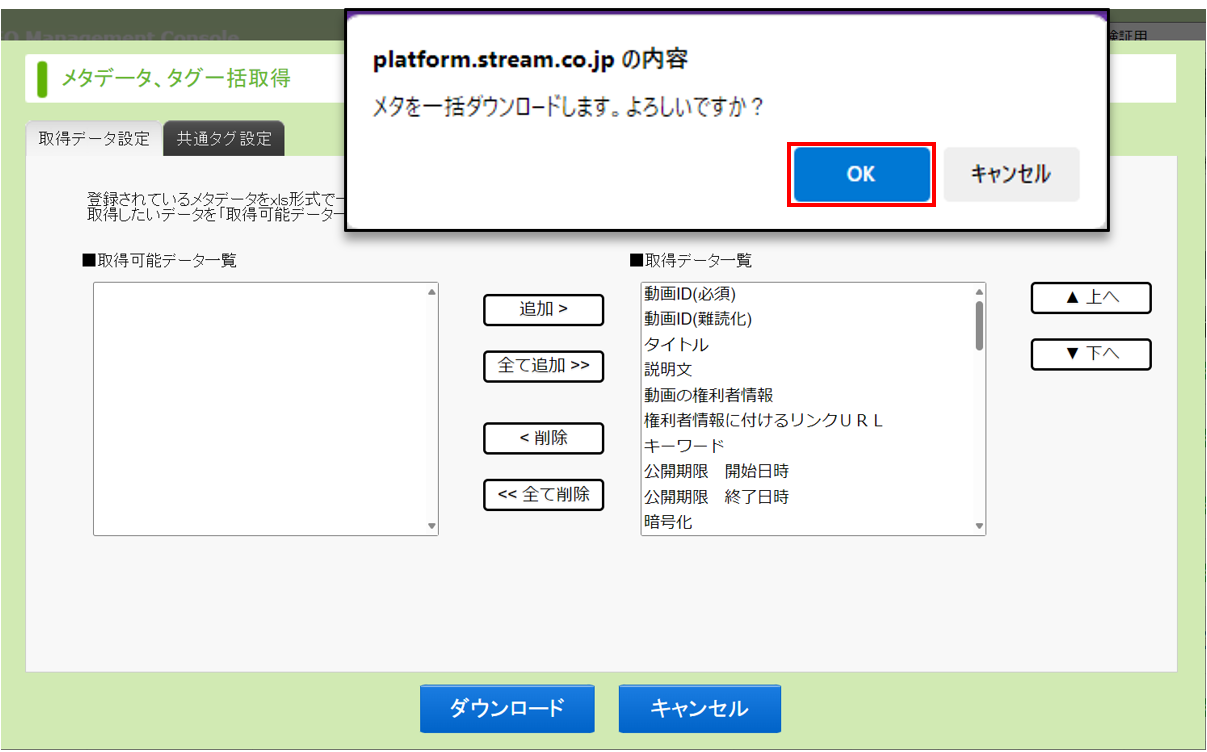The width and height of the screenshot is (1207, 752).
Task: Select 暗号化 in the data list
Action: coord(668,522)
